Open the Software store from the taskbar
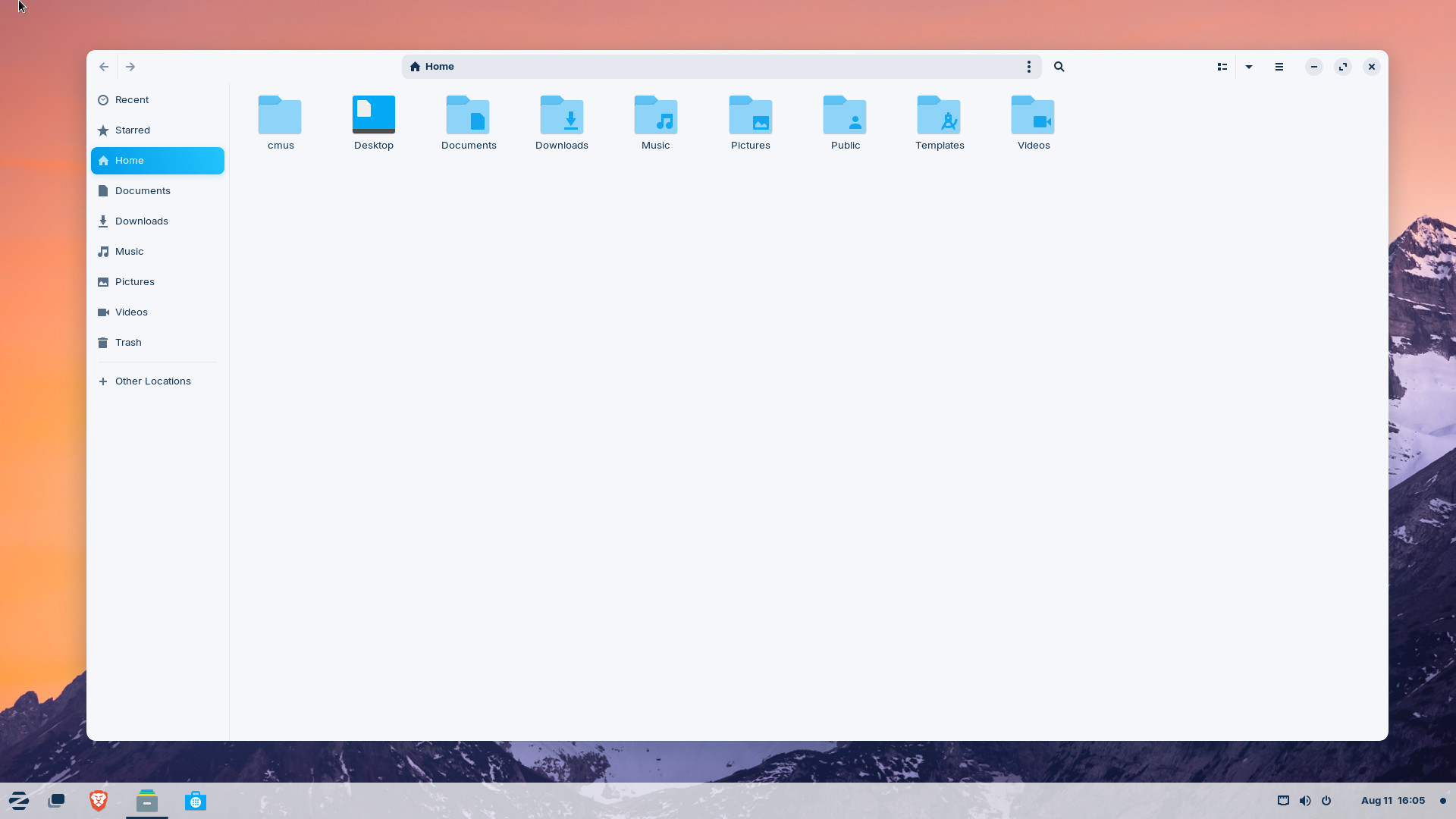Viewport: 1456px width, 819px height. click(x=196, y=801)
